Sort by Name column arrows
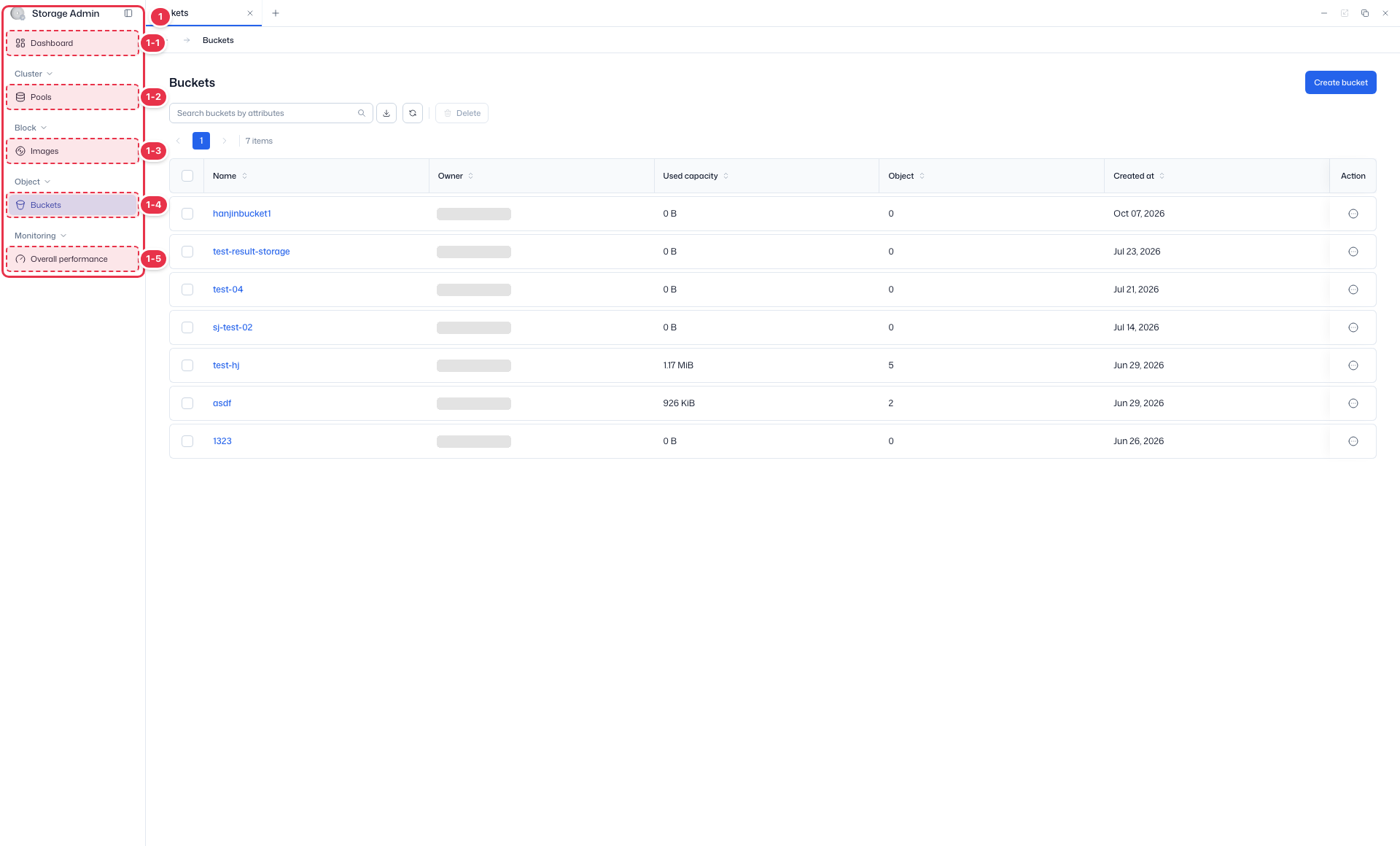 click(244, 176)
